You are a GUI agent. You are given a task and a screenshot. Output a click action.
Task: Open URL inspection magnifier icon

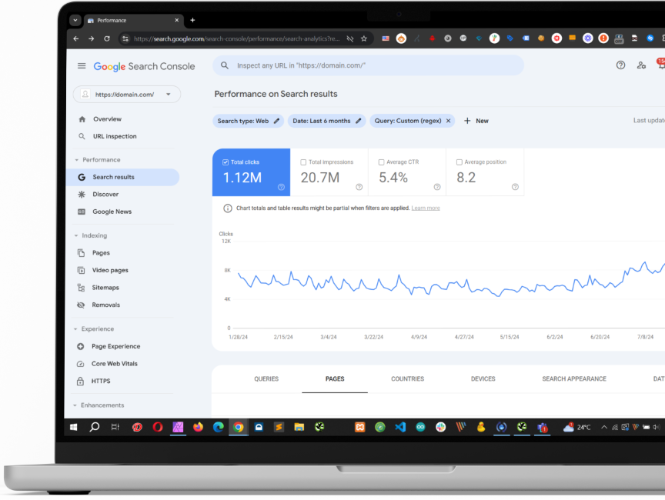81,136
